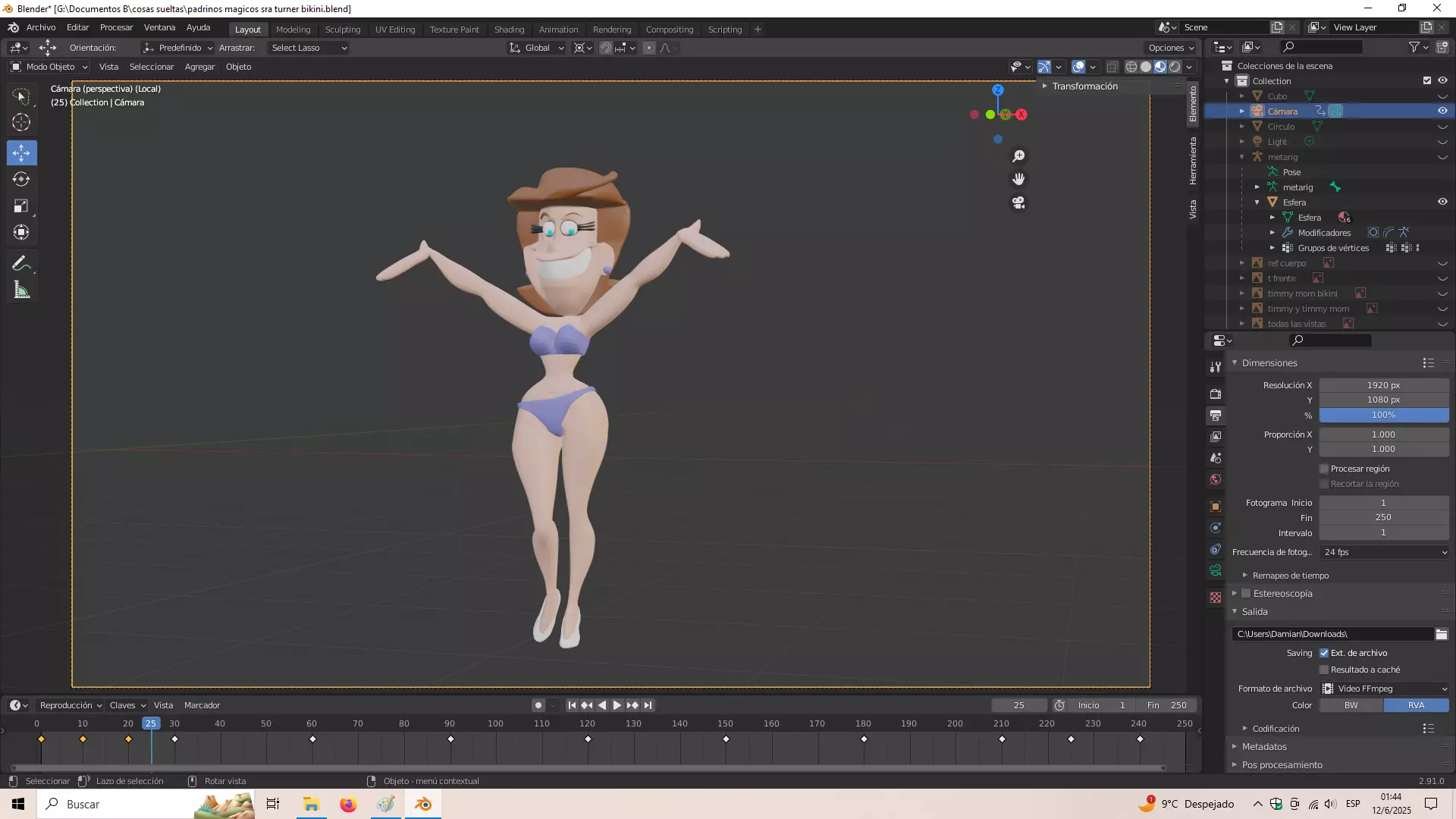Select the Measure ruler tool
Image resolution: width=1456 pixels, height=819 pixels.
pos(21,290)
